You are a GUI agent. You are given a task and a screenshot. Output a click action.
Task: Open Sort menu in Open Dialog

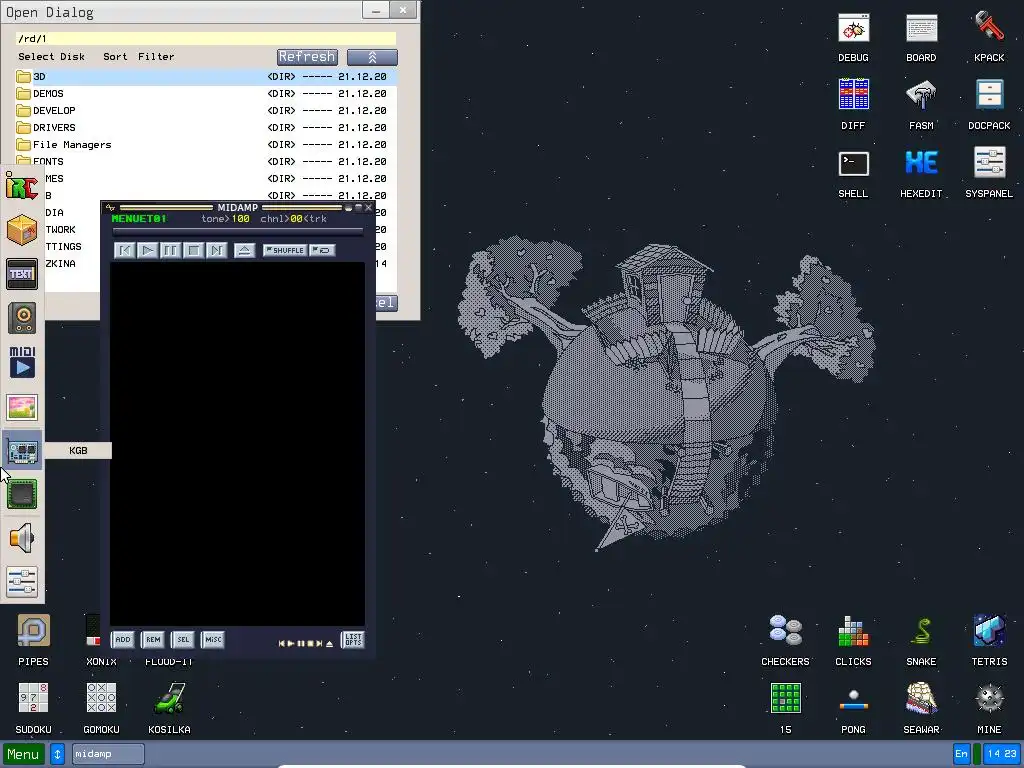coord(115,57)
